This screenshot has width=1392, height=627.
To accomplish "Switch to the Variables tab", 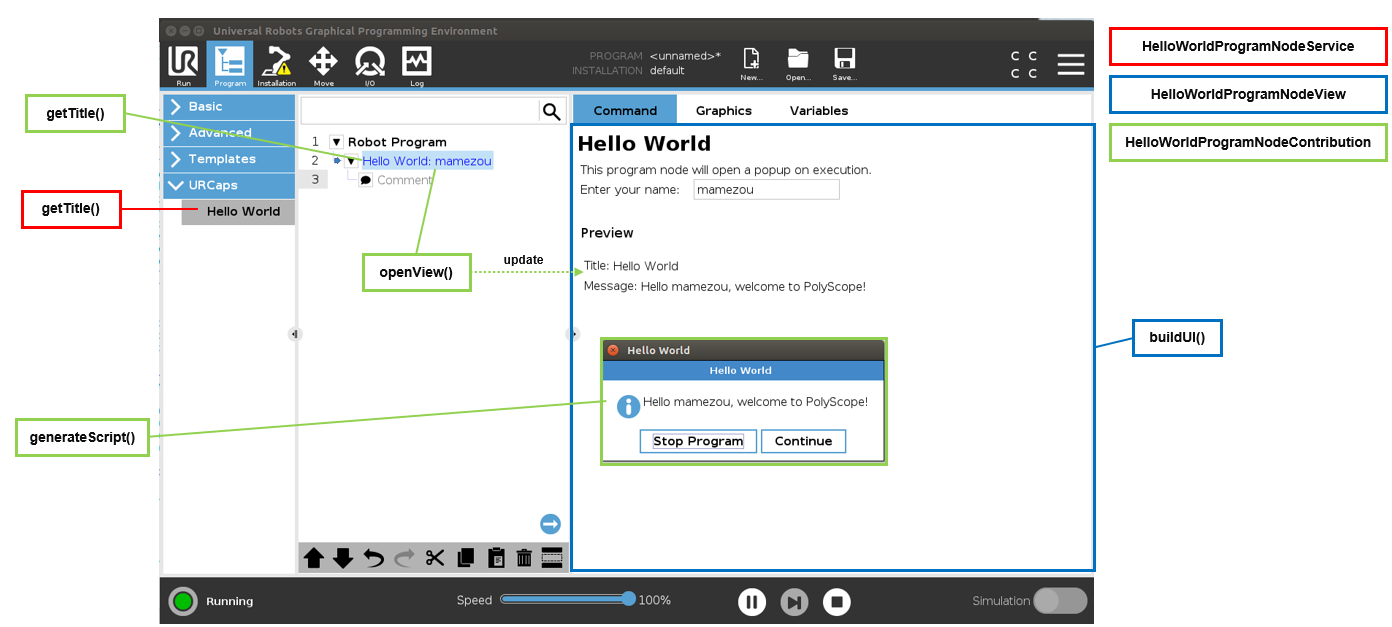I will coord(818,111).
